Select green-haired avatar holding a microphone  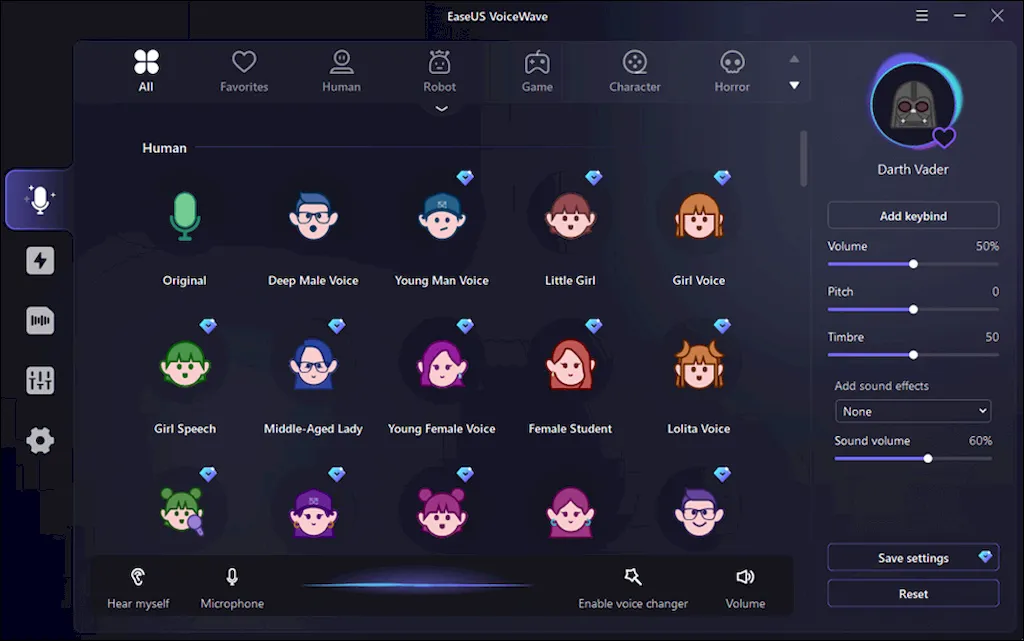click(x=183, y=512)
